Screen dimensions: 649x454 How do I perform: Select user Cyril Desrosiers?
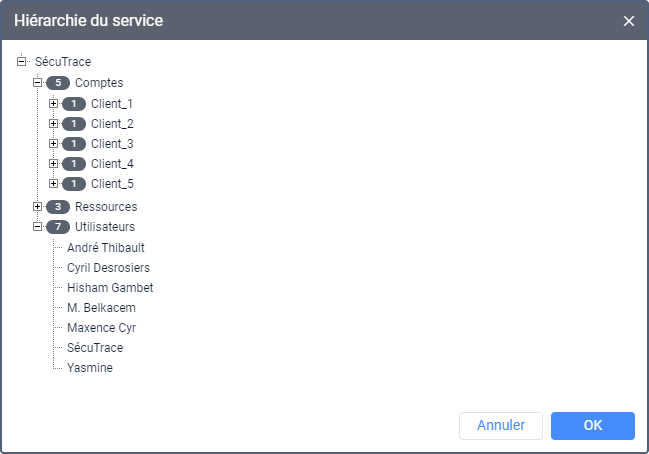[x=108, y=267]
